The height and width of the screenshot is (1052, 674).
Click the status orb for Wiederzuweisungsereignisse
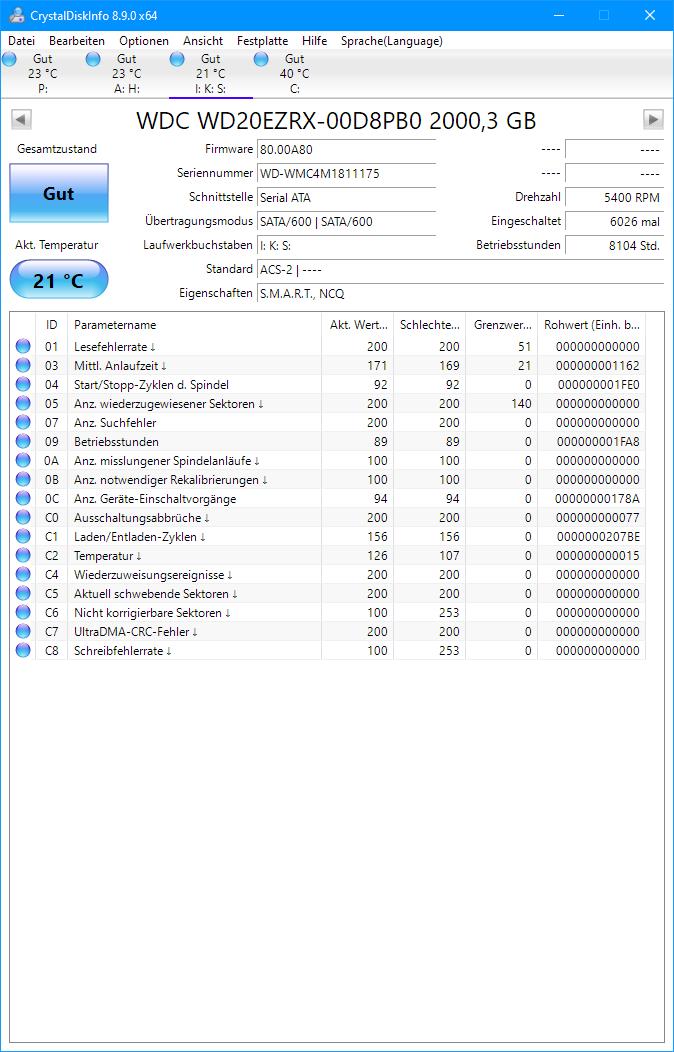[23, 574]
